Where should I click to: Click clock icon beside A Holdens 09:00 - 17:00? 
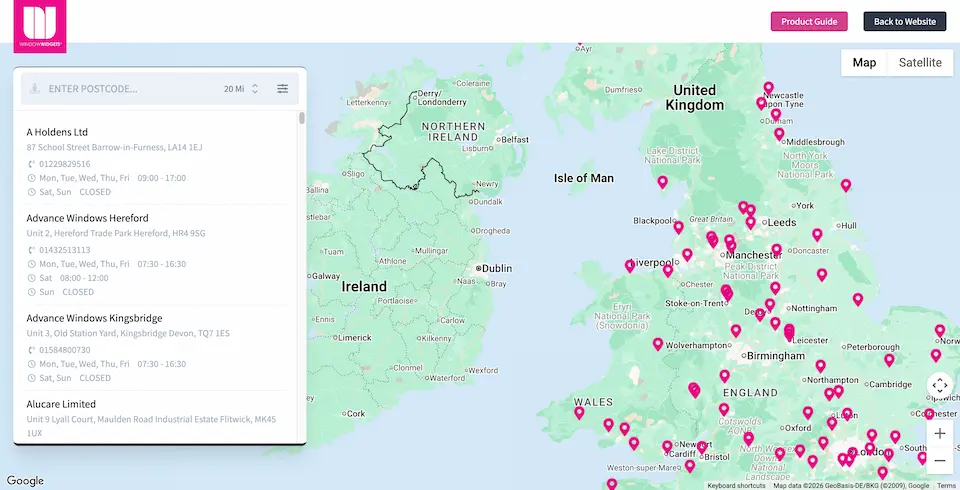click(x=31, y=178)
